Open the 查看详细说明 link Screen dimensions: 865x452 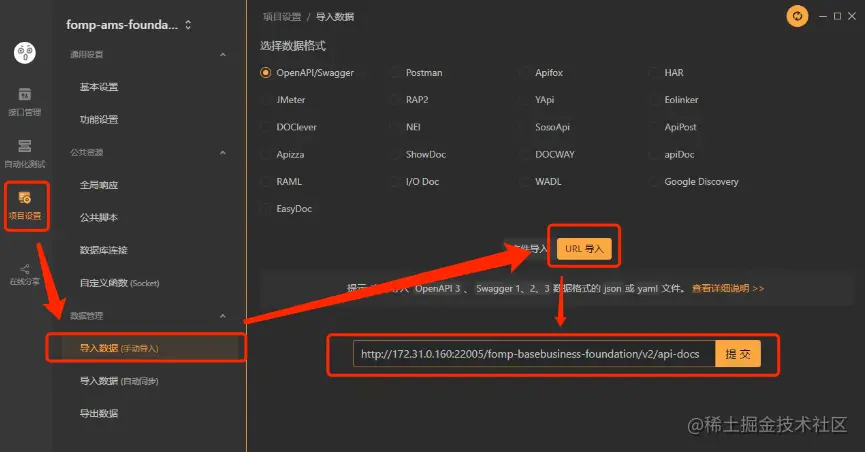pos(728,288)
